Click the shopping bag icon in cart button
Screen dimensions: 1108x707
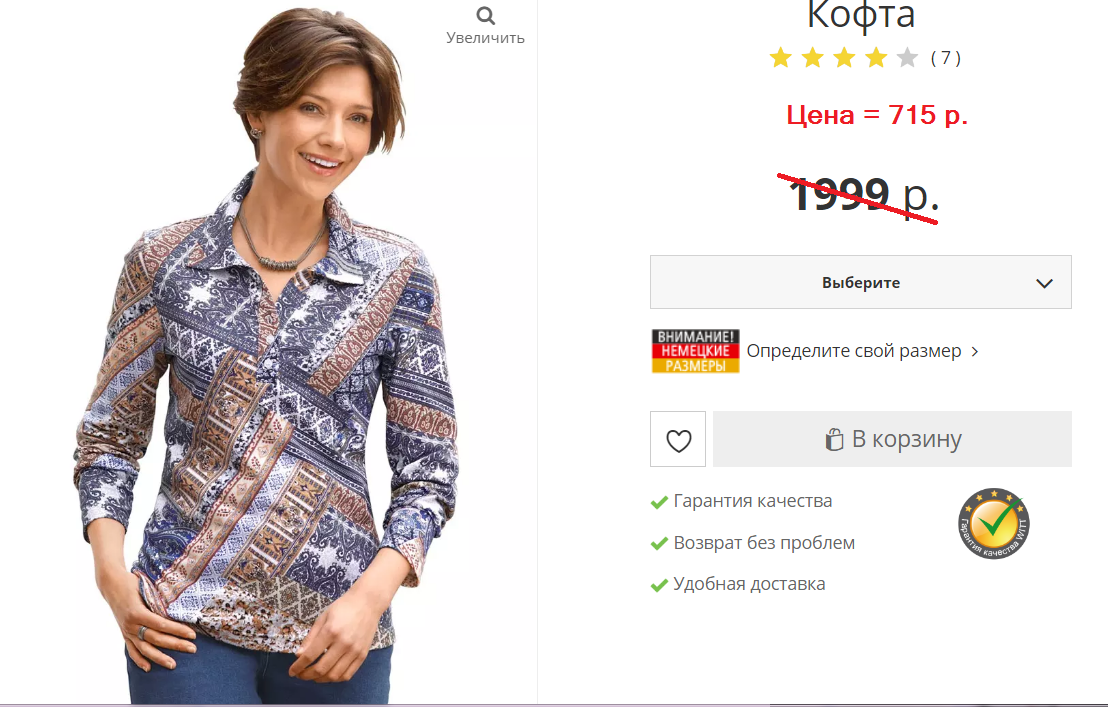(x=835, y=439)
